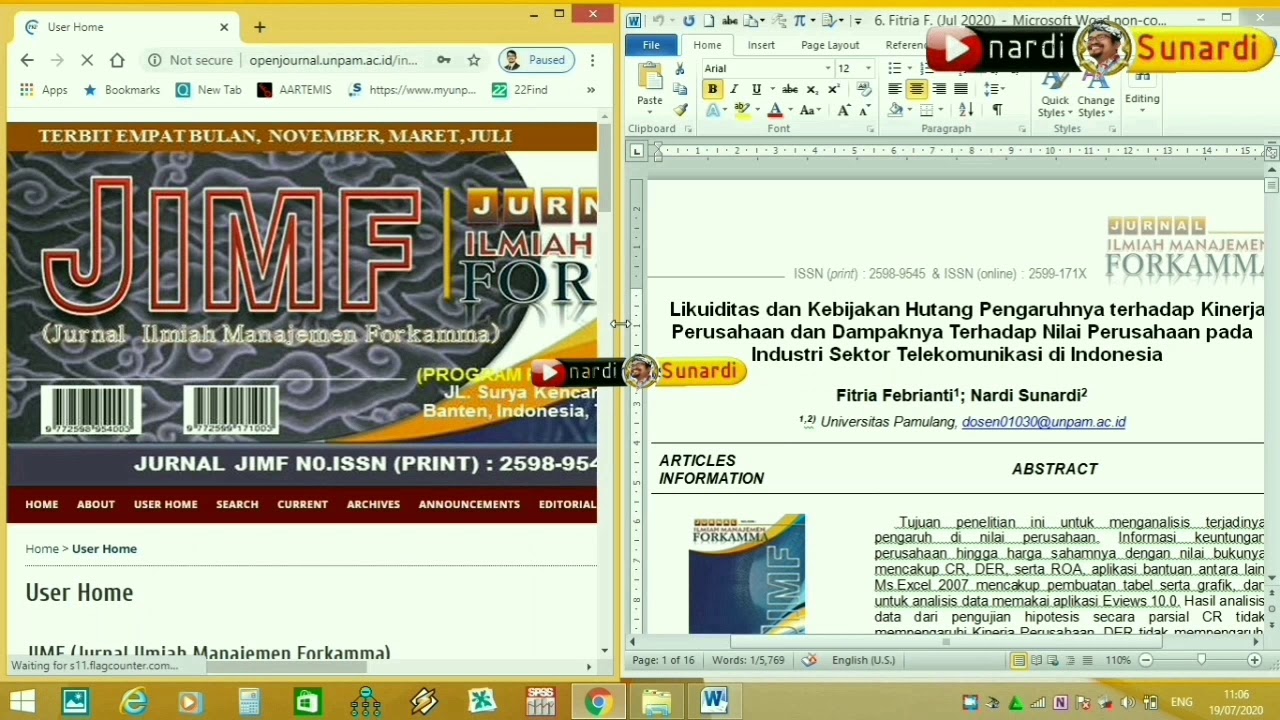The image size is (1280, 720).
Task: Open Chrome three-dot menu
Action: click(x=592, y=60)
